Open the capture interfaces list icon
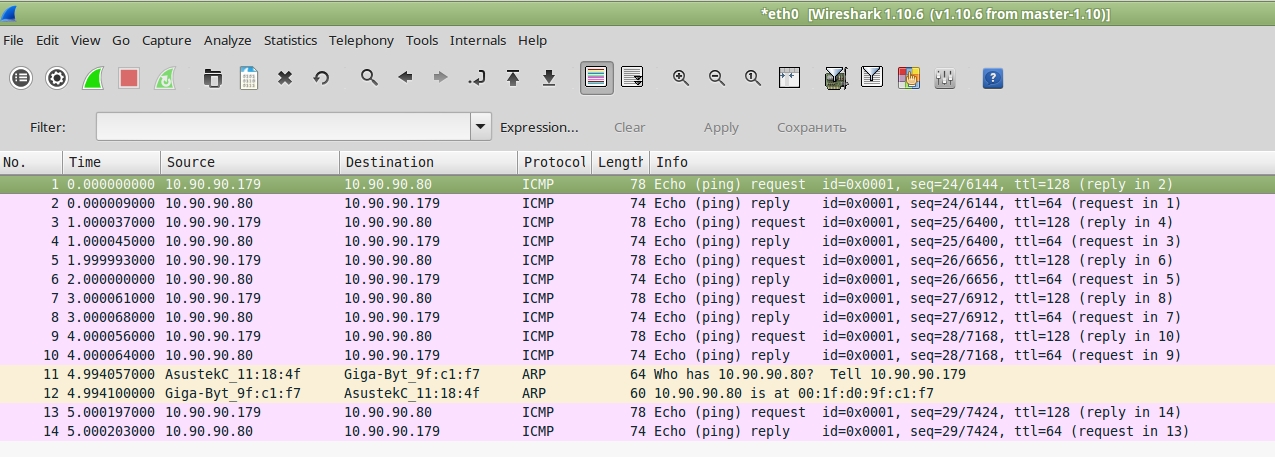The height and width of the screenshot is (457, 1275). point(21,78)
